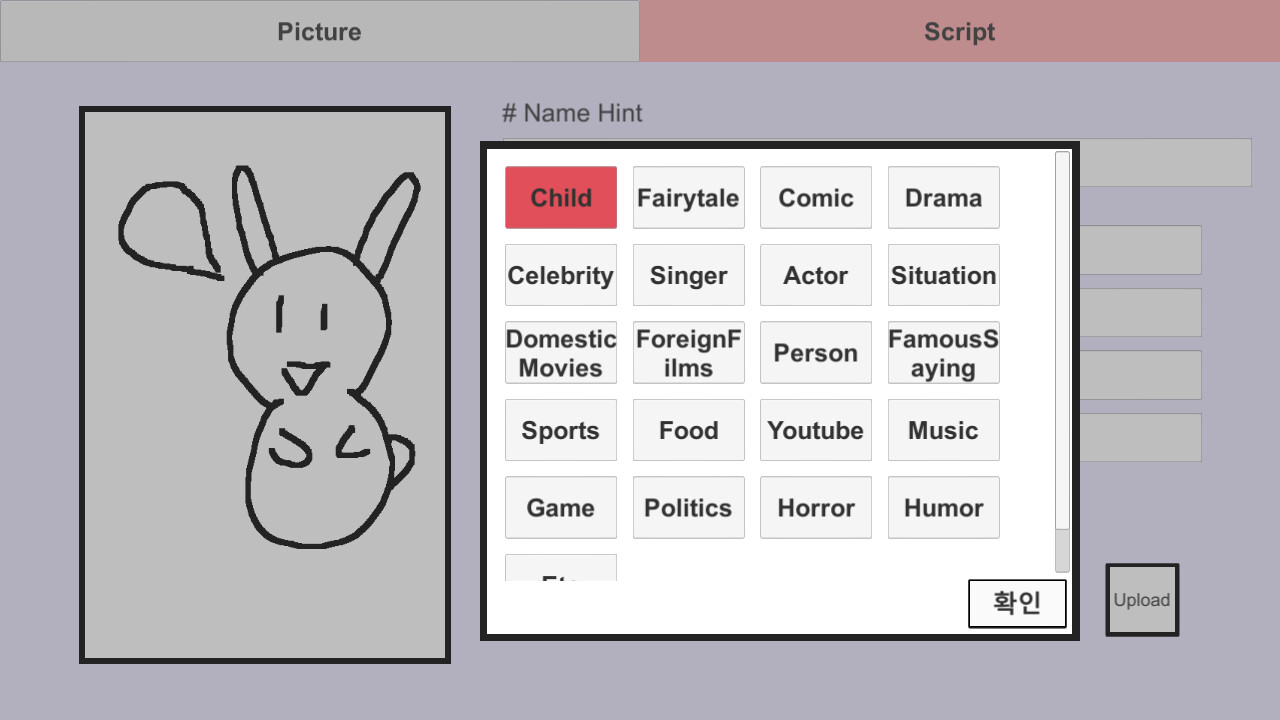Click the Actor category button
The image size is (1280, 720).
click(x=816, y=275)
